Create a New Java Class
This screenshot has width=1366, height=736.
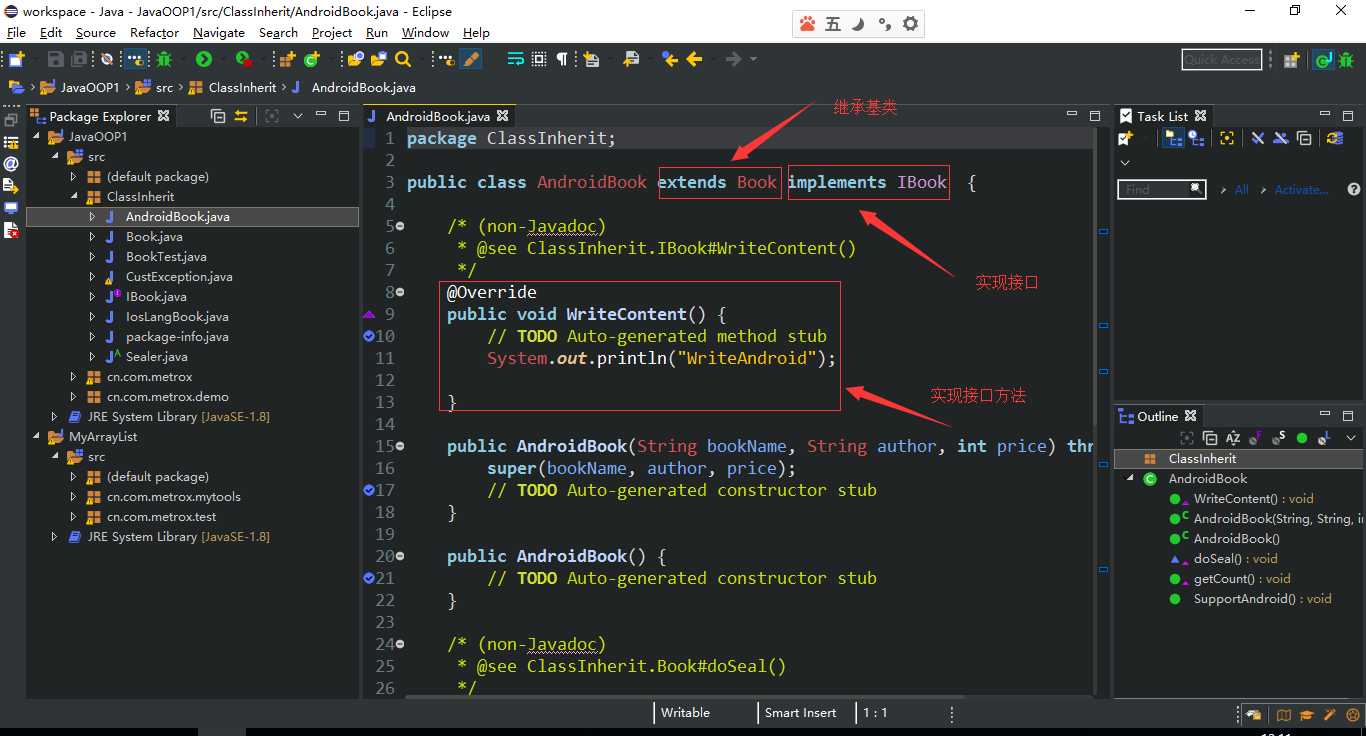coord(312,59)
